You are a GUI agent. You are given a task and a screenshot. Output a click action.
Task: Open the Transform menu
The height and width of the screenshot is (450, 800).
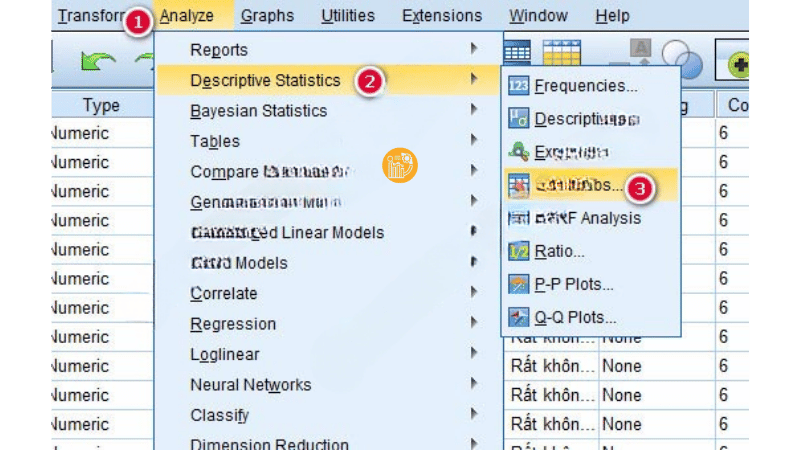click(90, 16)
